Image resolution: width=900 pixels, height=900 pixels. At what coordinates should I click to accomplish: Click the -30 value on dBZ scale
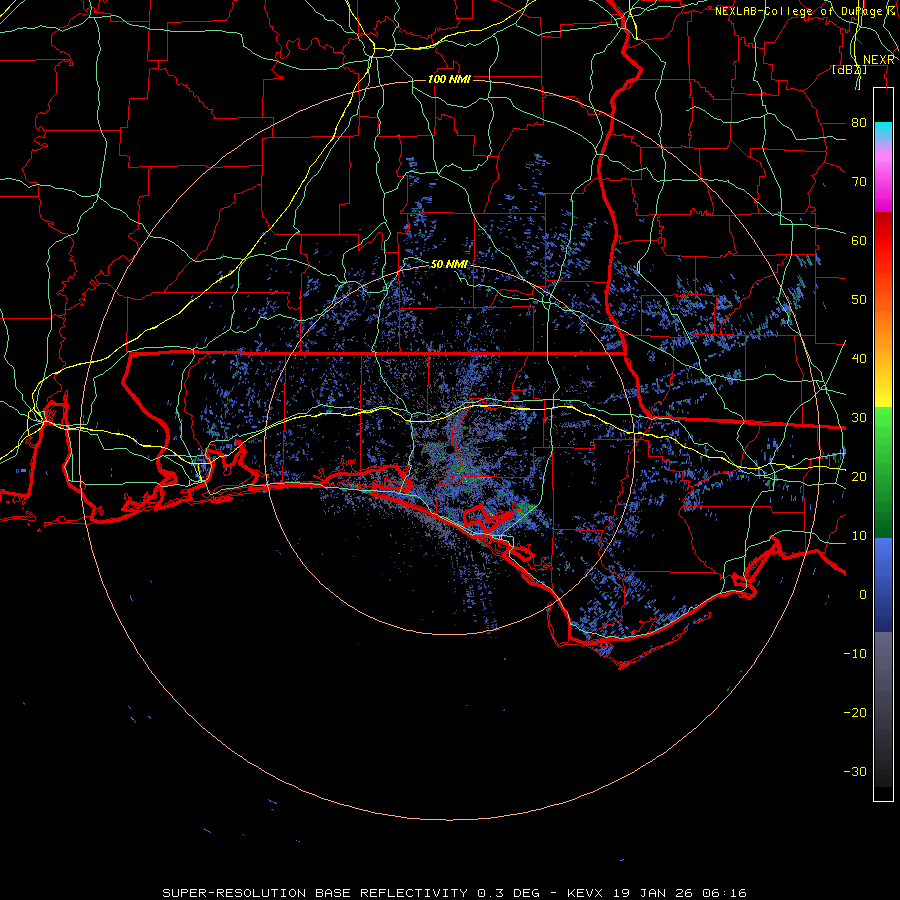[855, 772]
